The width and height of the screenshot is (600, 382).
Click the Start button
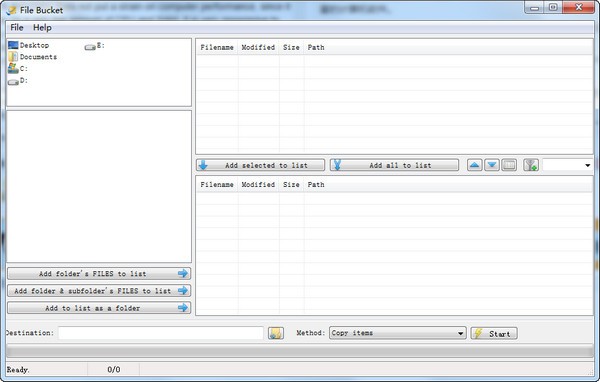click(x=494, y=333)
